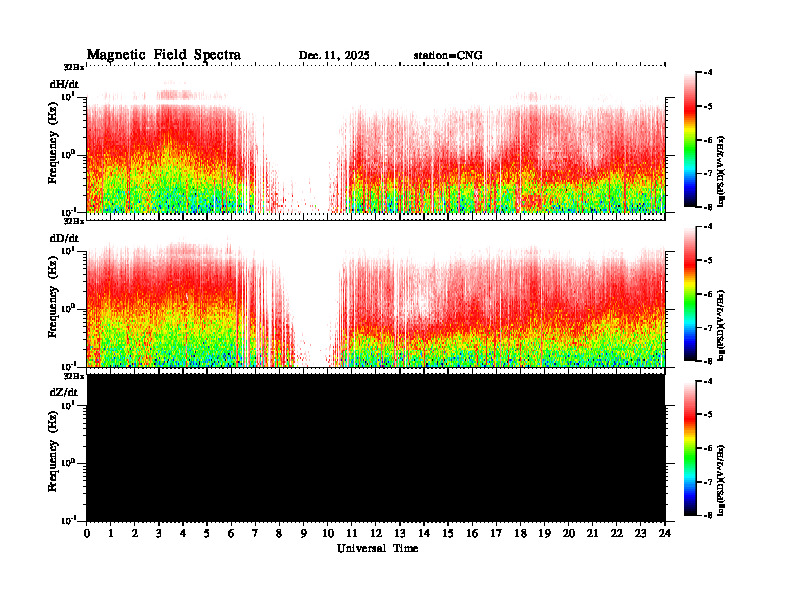Click the 10^0 frequency tick of dD/dt panel
792x612 pixels.
68,309
